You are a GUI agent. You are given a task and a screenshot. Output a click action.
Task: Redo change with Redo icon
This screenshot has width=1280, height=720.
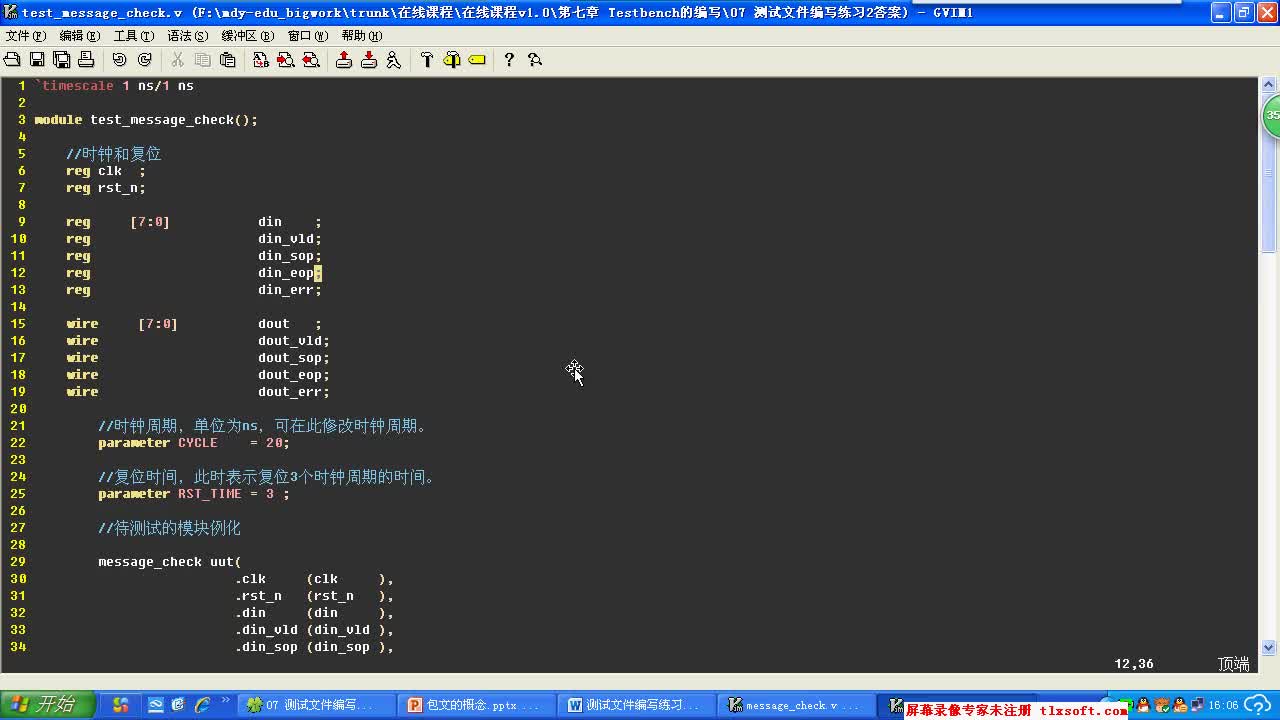(x=144, y=60)
